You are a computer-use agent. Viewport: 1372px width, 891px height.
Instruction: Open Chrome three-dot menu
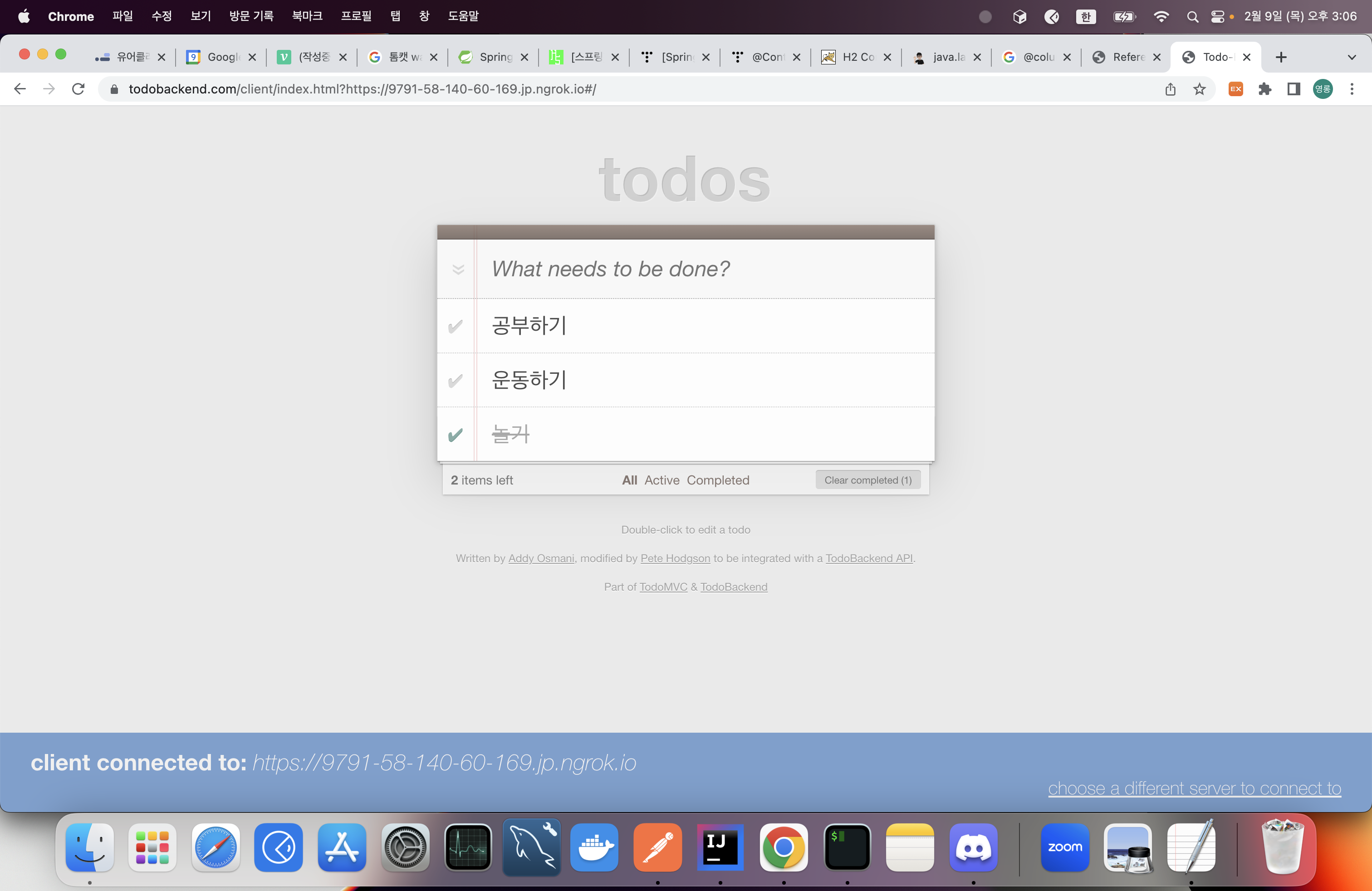[x=1351, y=89]
